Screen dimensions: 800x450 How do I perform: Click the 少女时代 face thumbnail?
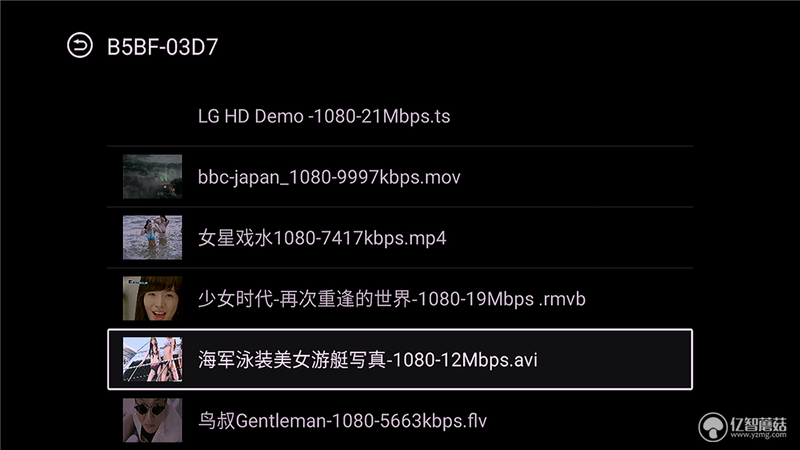click(152, 298)
